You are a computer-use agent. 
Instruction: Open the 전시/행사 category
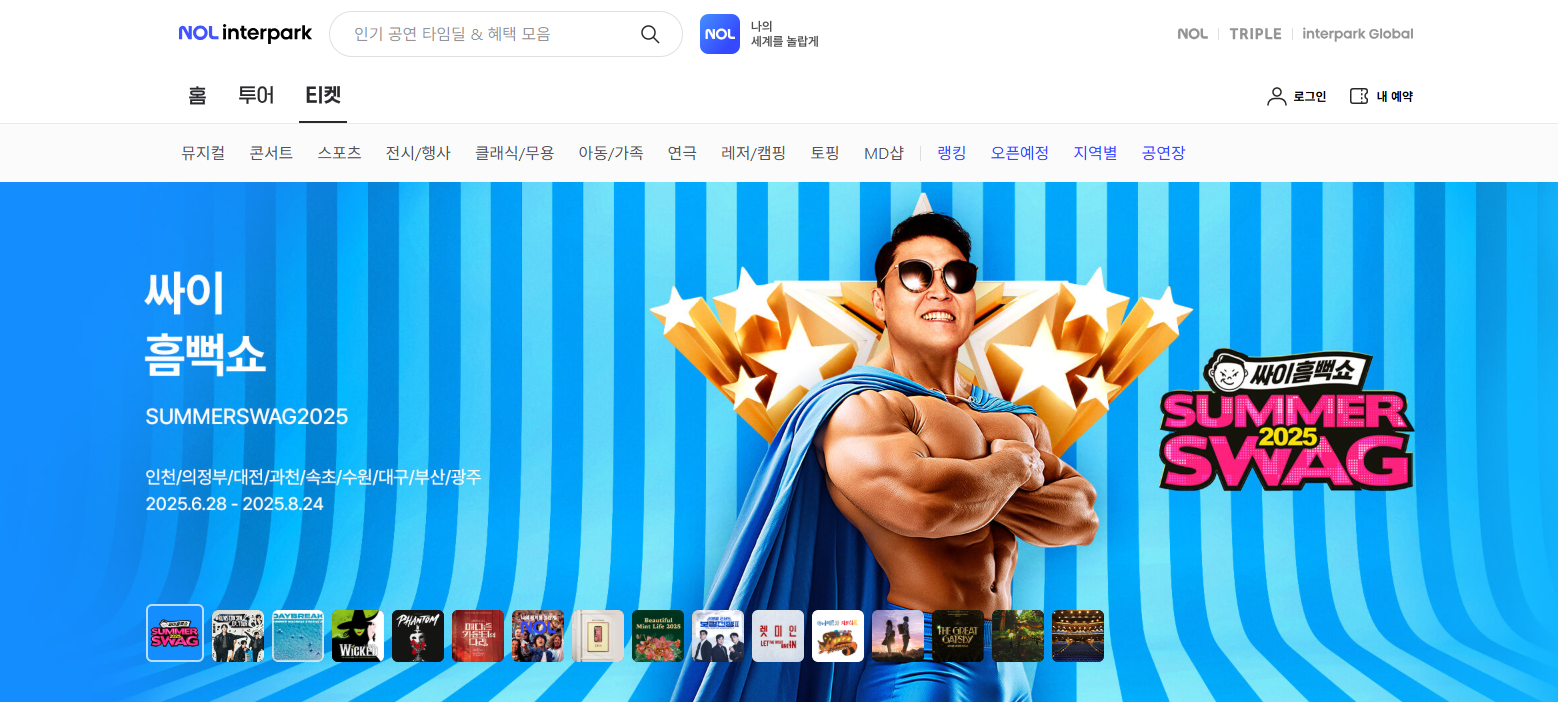coord(418,153)
